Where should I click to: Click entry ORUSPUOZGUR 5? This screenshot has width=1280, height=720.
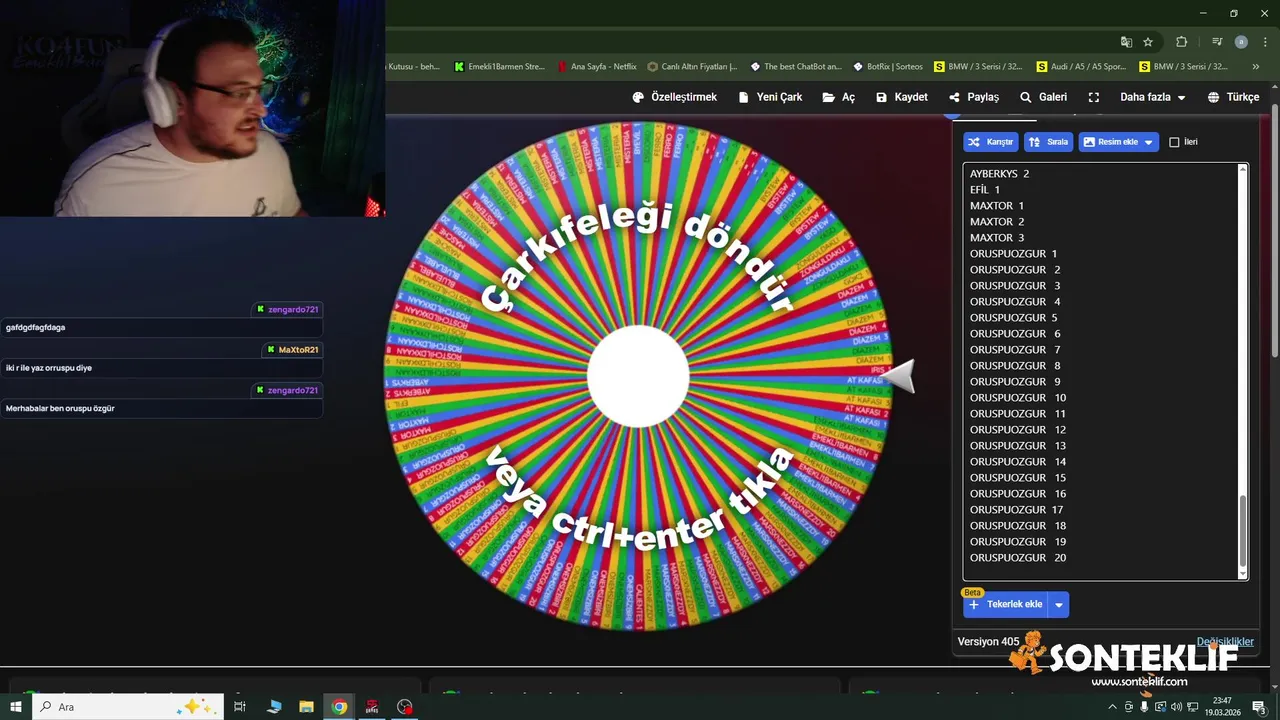(x=1014, y=317)
